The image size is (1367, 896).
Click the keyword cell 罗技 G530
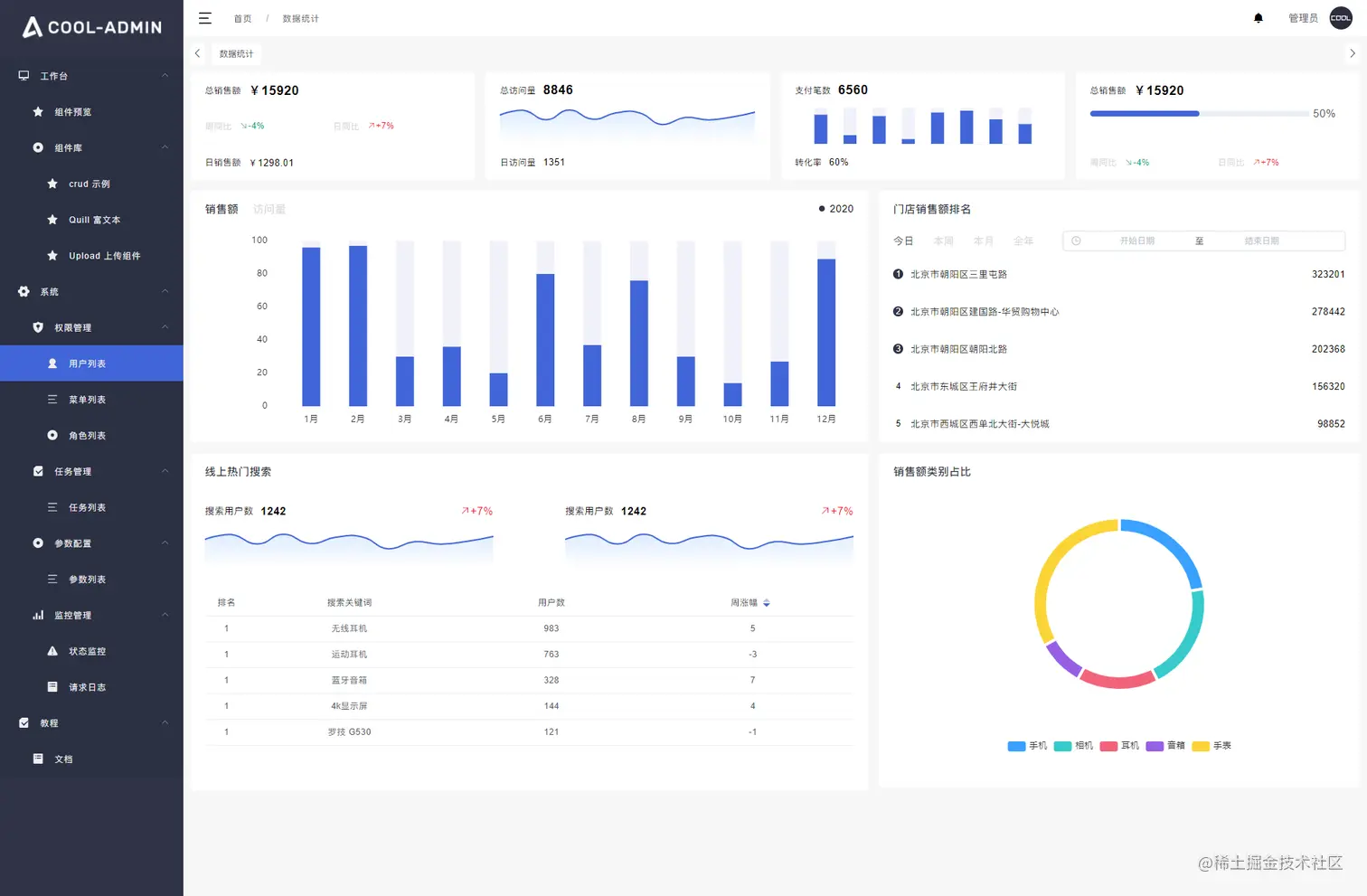click(x=349, y=732)
